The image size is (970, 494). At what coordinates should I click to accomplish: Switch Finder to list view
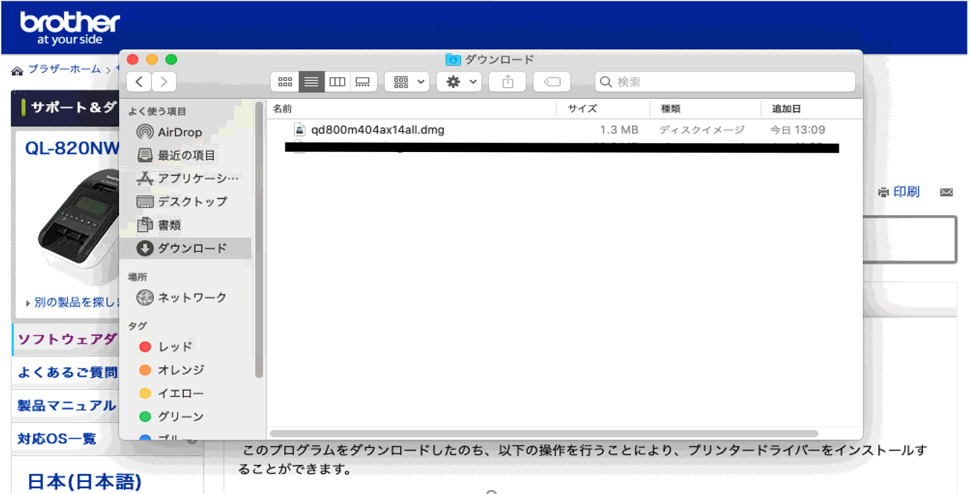[312, 82]
